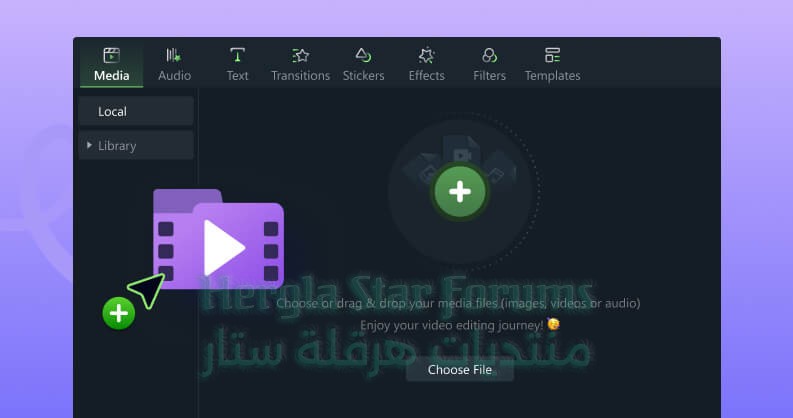Switch to the Transitions tab label

300,76
